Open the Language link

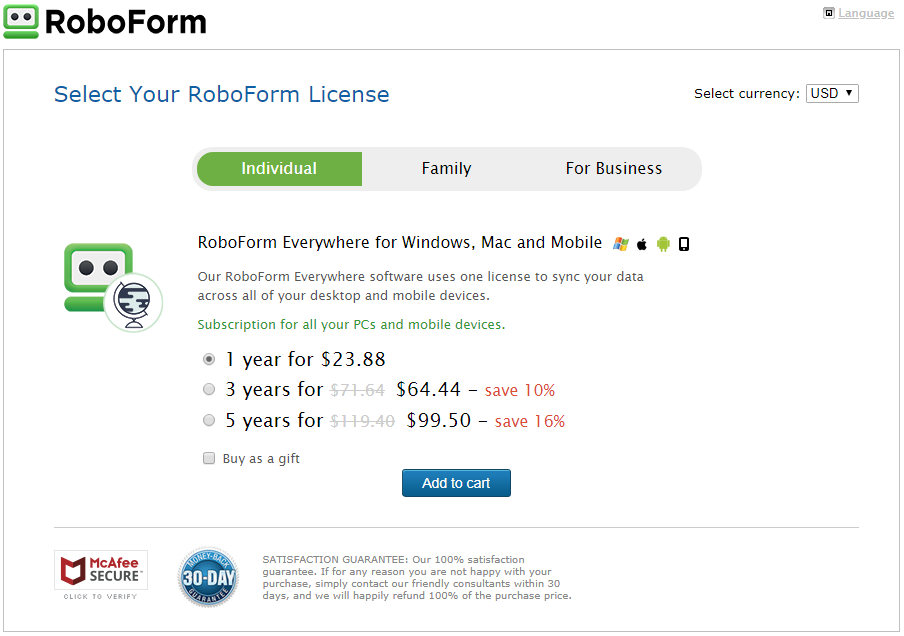click(866, 13)
